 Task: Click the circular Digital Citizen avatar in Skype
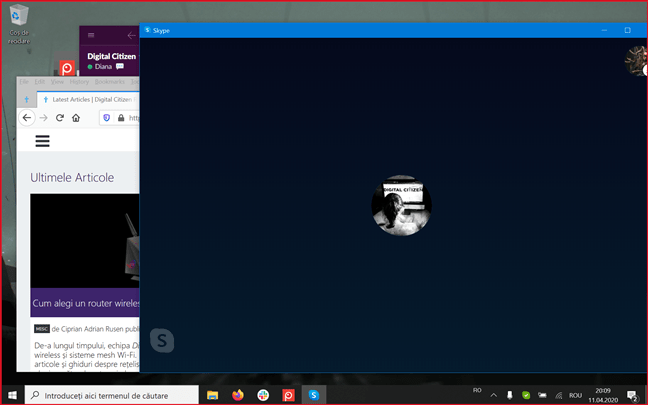[x=401, y=205]
